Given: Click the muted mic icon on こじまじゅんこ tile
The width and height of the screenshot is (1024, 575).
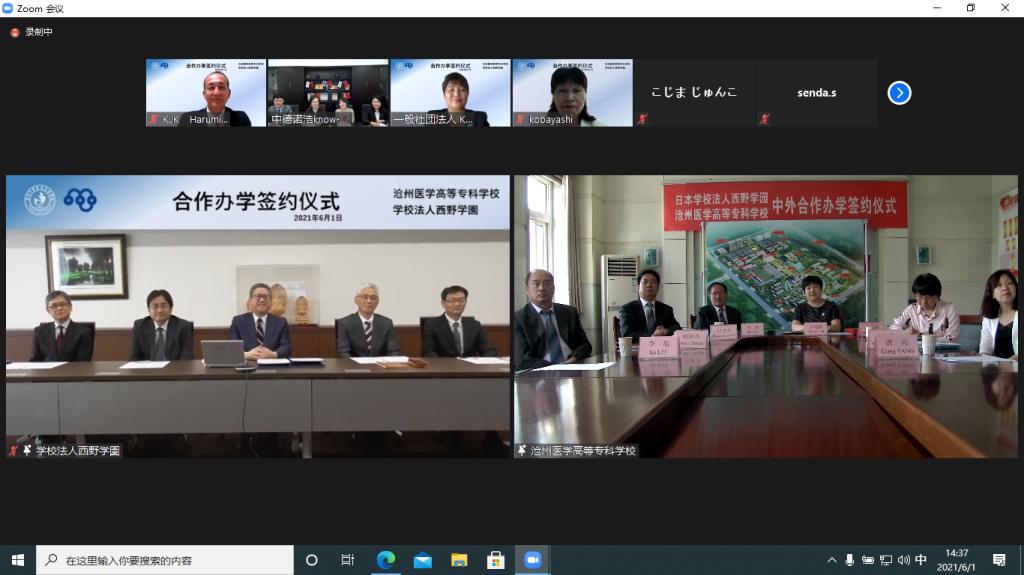Looking at the screenshot, I should 642,119.
